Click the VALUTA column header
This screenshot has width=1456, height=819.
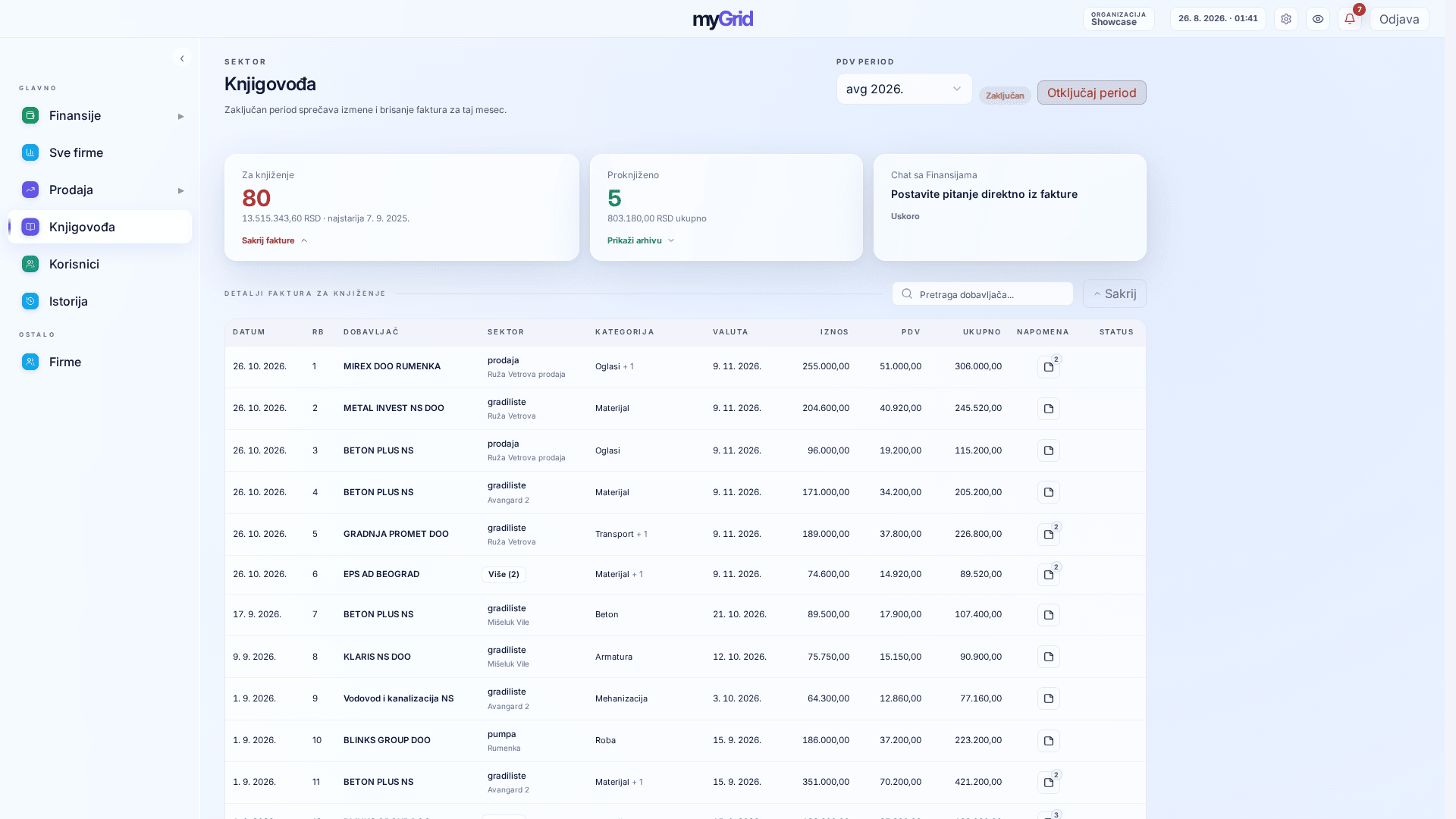730,332
